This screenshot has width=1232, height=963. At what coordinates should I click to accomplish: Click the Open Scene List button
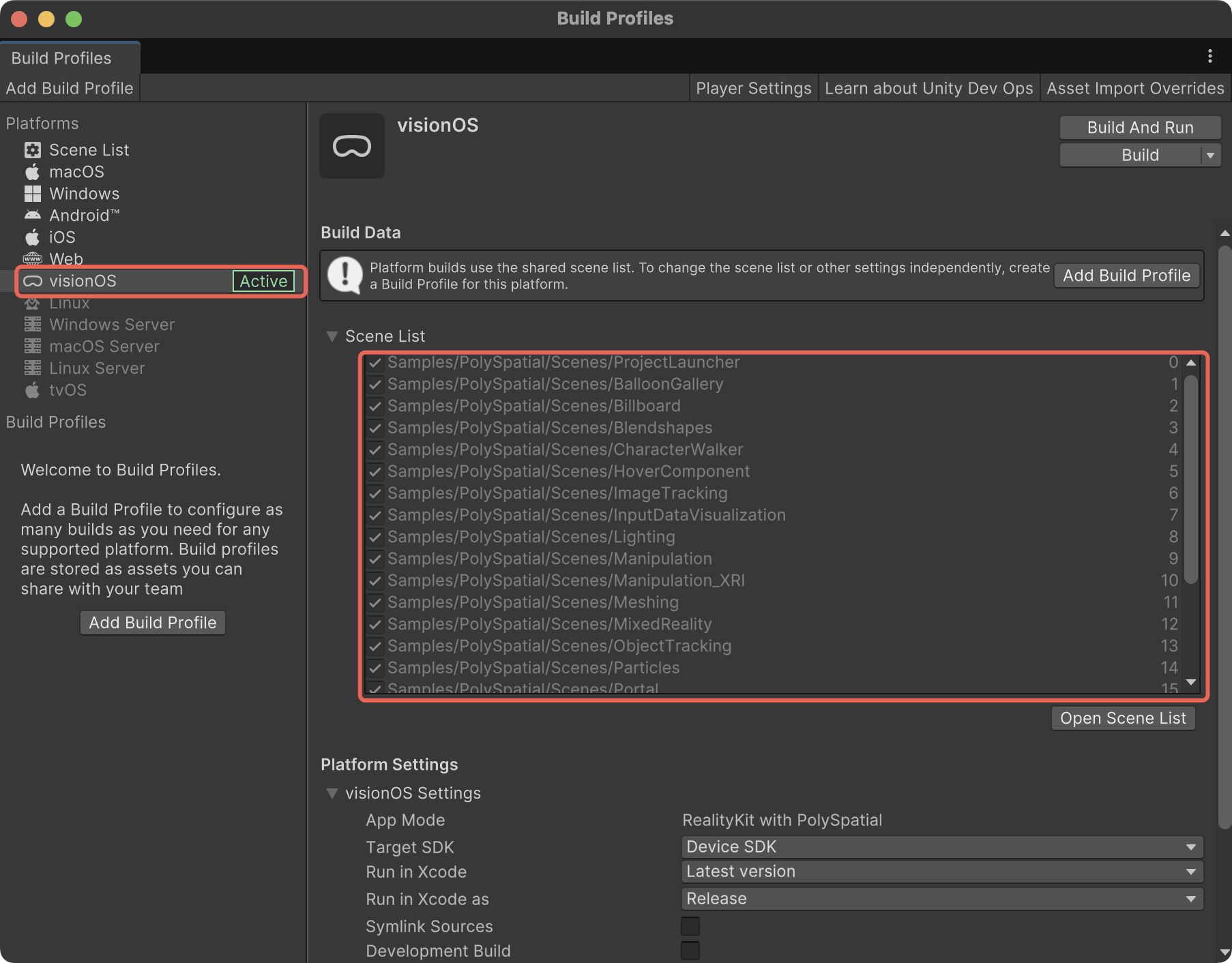(x=1124, y=718)
